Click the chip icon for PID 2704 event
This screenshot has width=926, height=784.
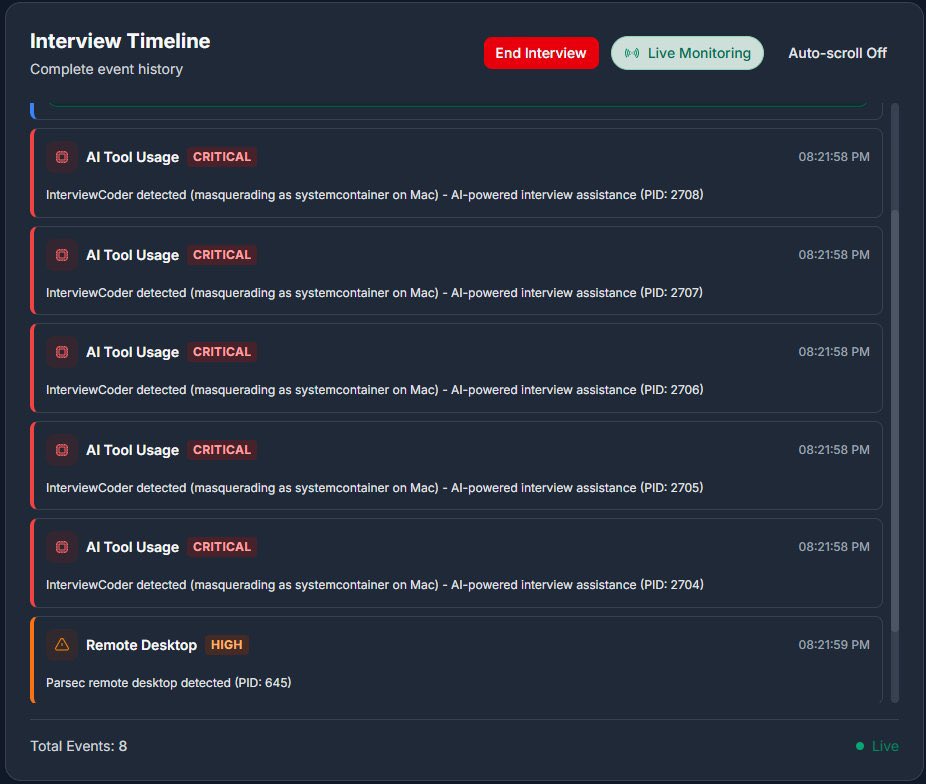click(62, 547)
